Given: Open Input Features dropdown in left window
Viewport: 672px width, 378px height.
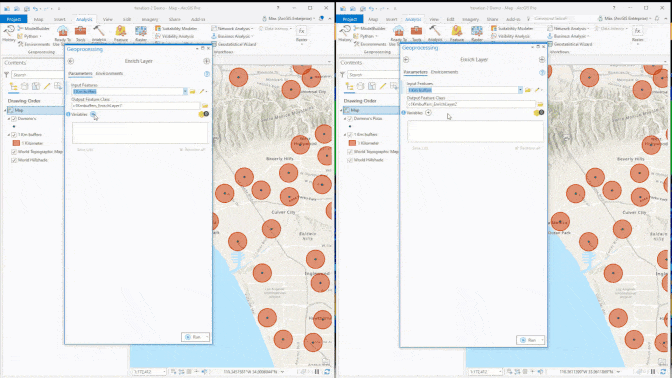Looking at the screenshot, I should (x=185, y=91).
